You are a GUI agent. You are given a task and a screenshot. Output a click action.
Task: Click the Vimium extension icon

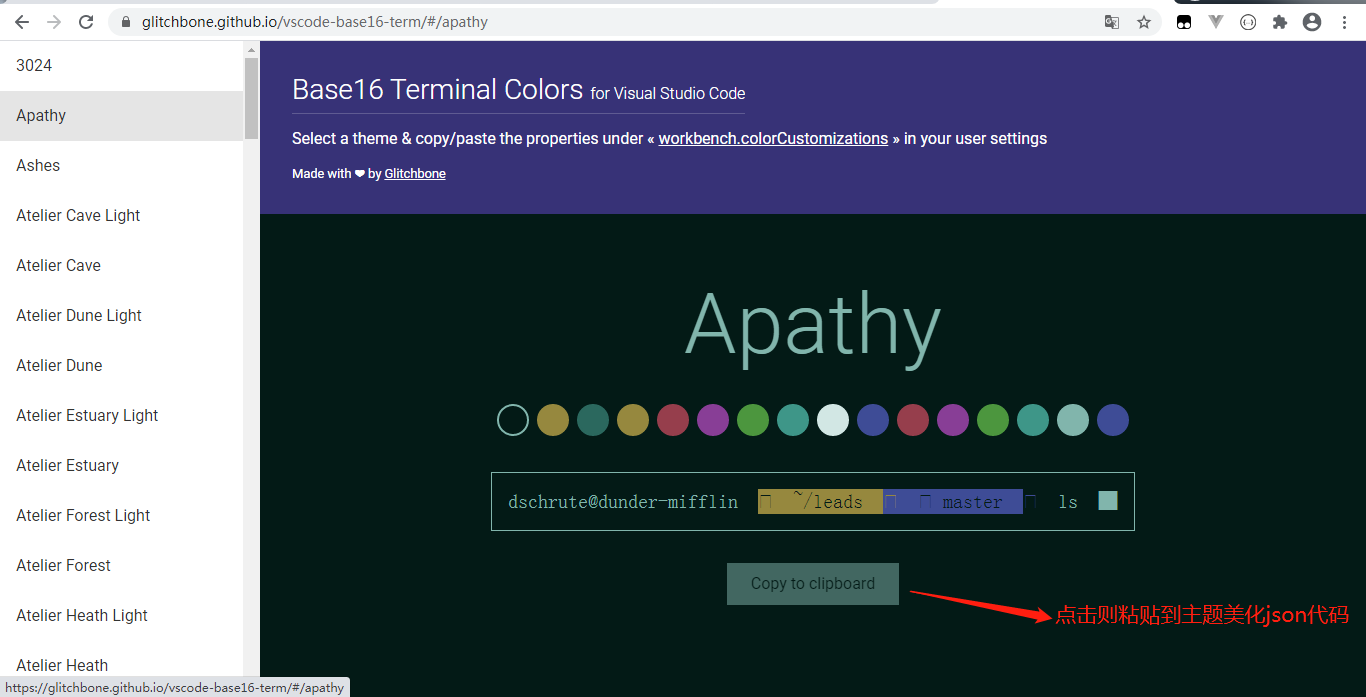point(1216,21)
